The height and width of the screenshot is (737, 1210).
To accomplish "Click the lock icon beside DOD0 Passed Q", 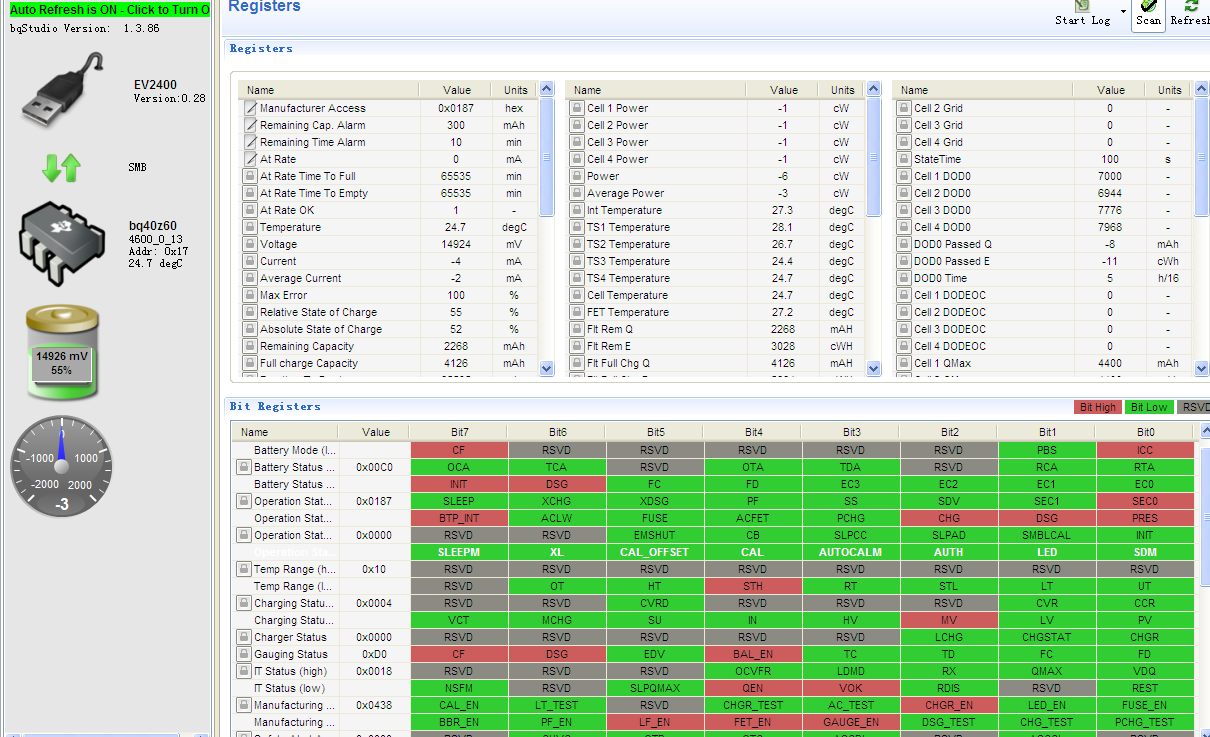I will (x=904, y=244).
